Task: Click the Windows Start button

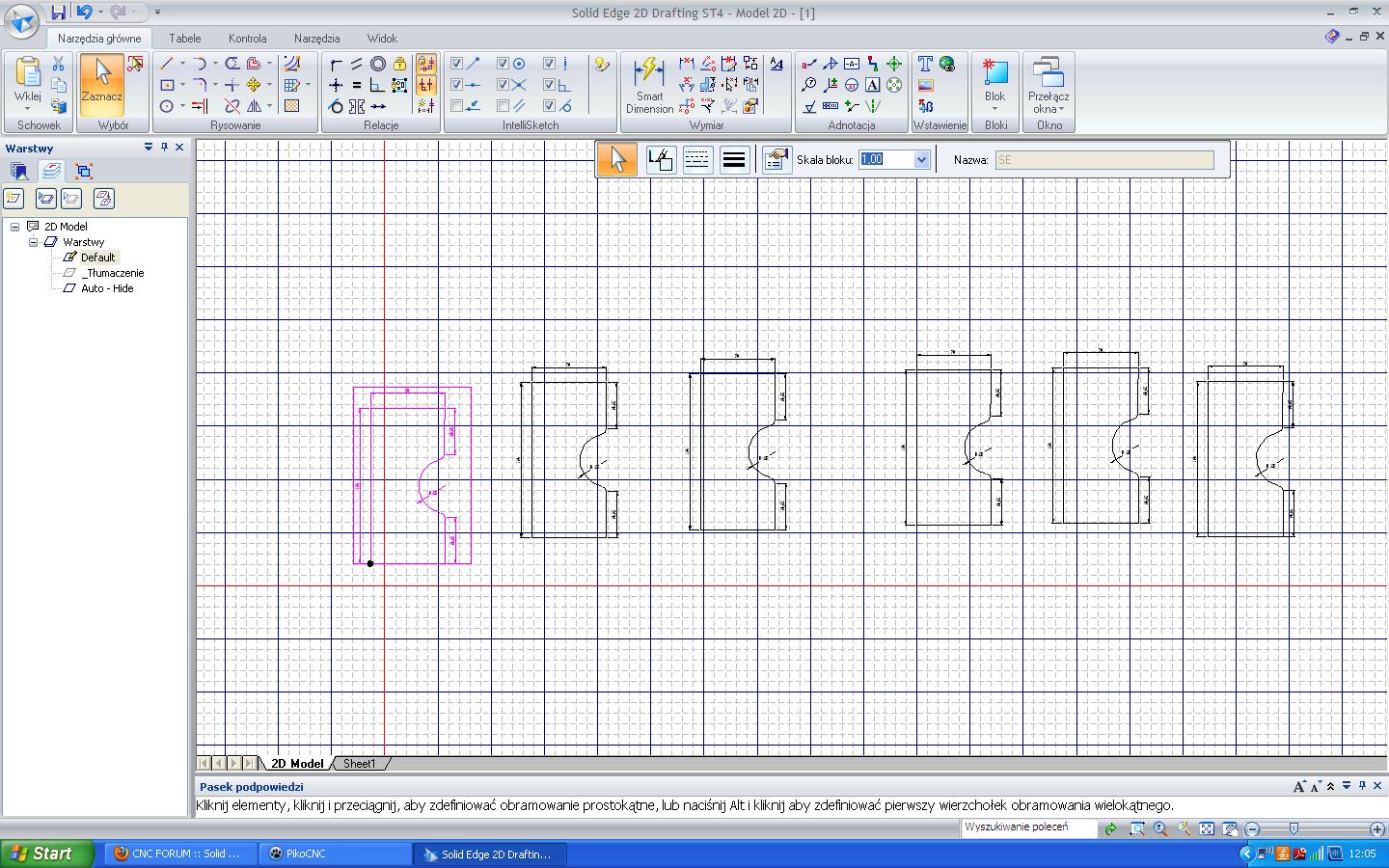Action: [47, 854]
